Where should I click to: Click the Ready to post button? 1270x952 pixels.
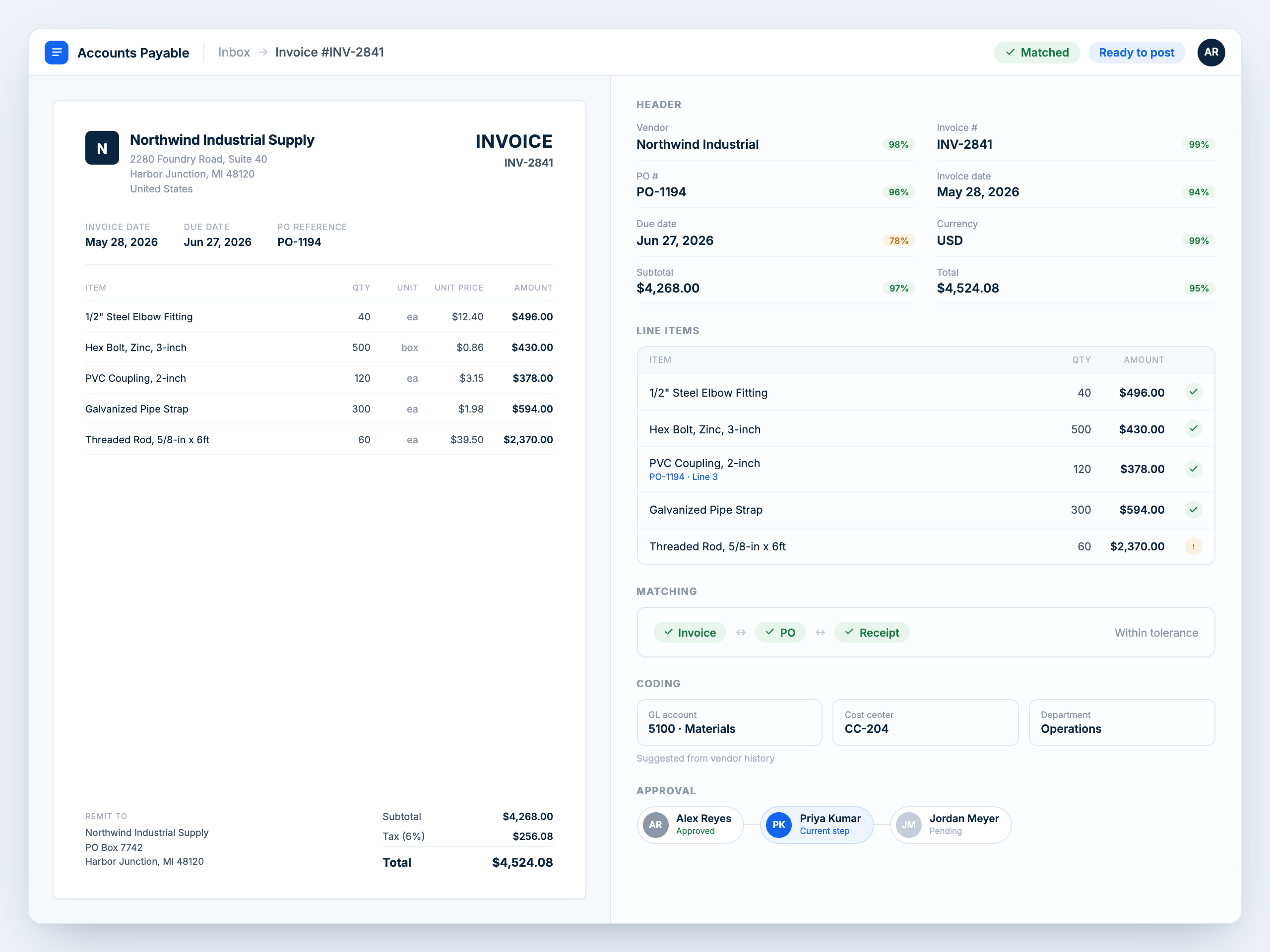(1136, 53)
